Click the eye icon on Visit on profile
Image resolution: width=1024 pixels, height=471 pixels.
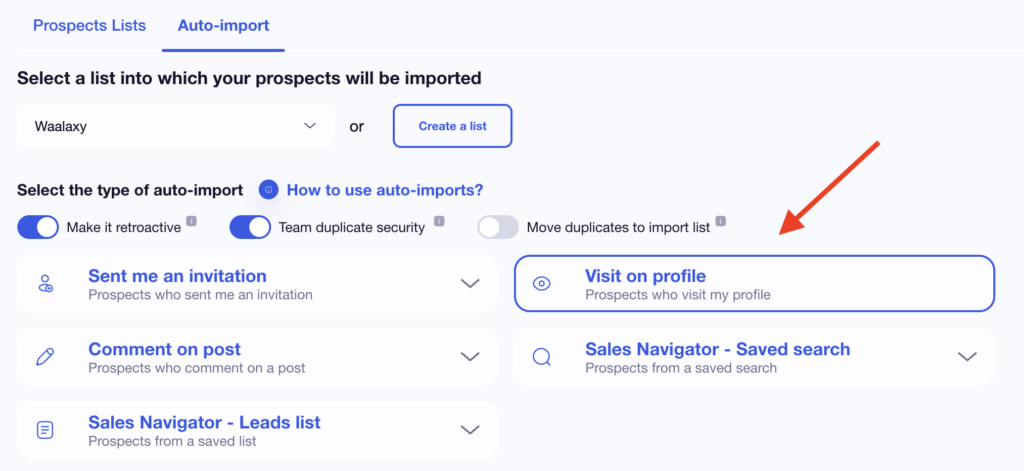[541, 284]
